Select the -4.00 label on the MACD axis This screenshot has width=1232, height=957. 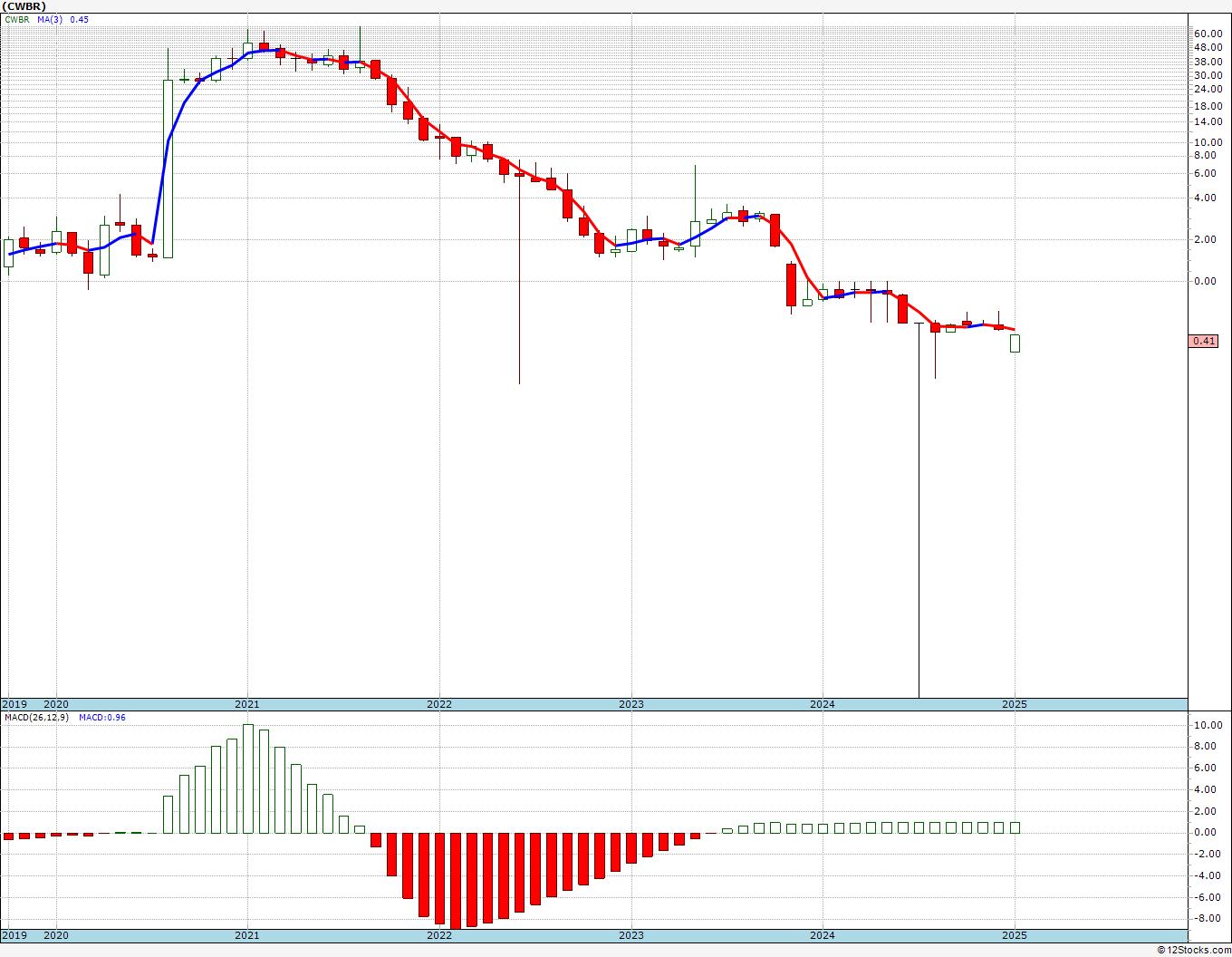(x=1209, y=876)
